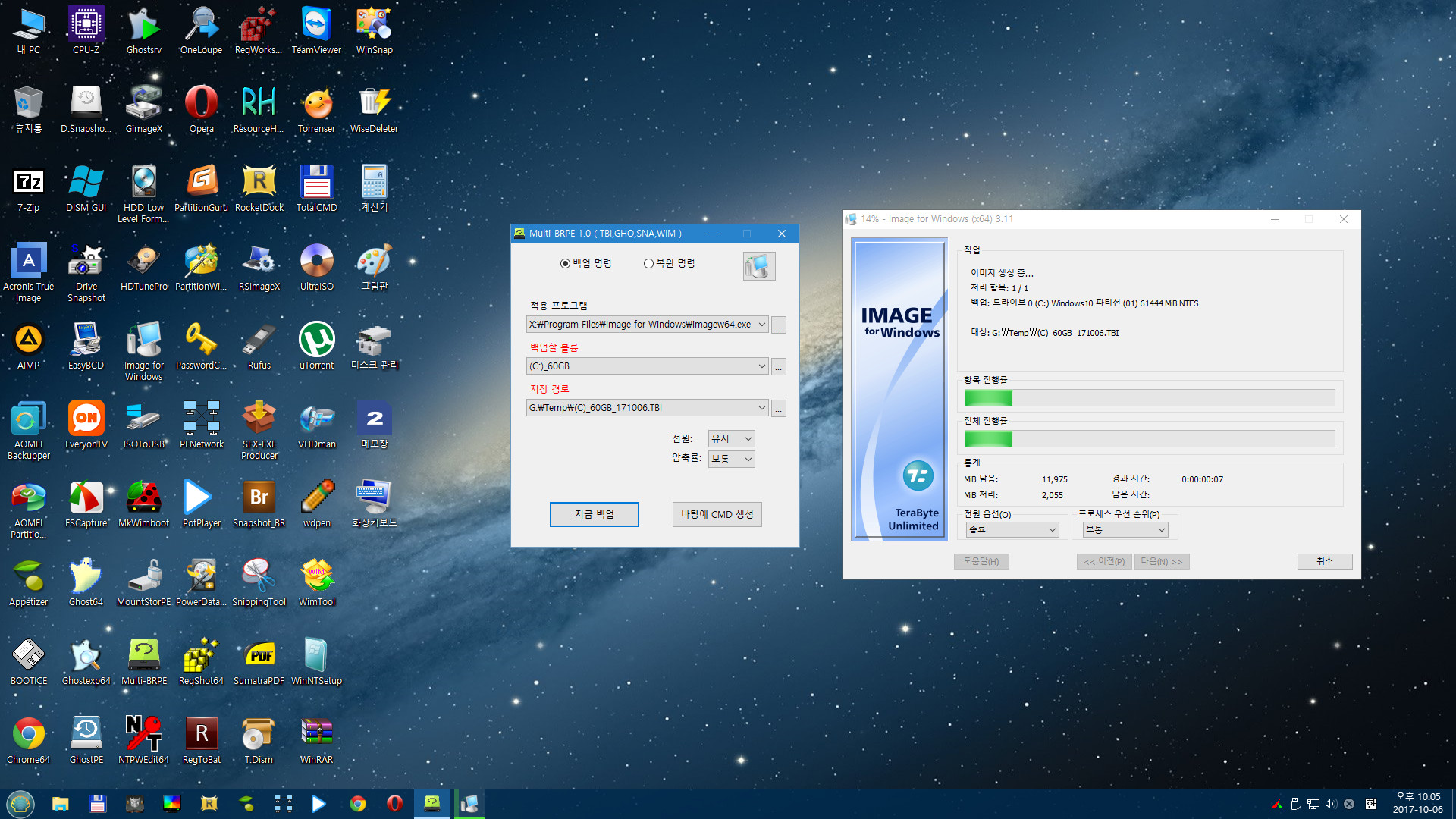Browse for the 저장 경로 file

(x=779, y=409)
